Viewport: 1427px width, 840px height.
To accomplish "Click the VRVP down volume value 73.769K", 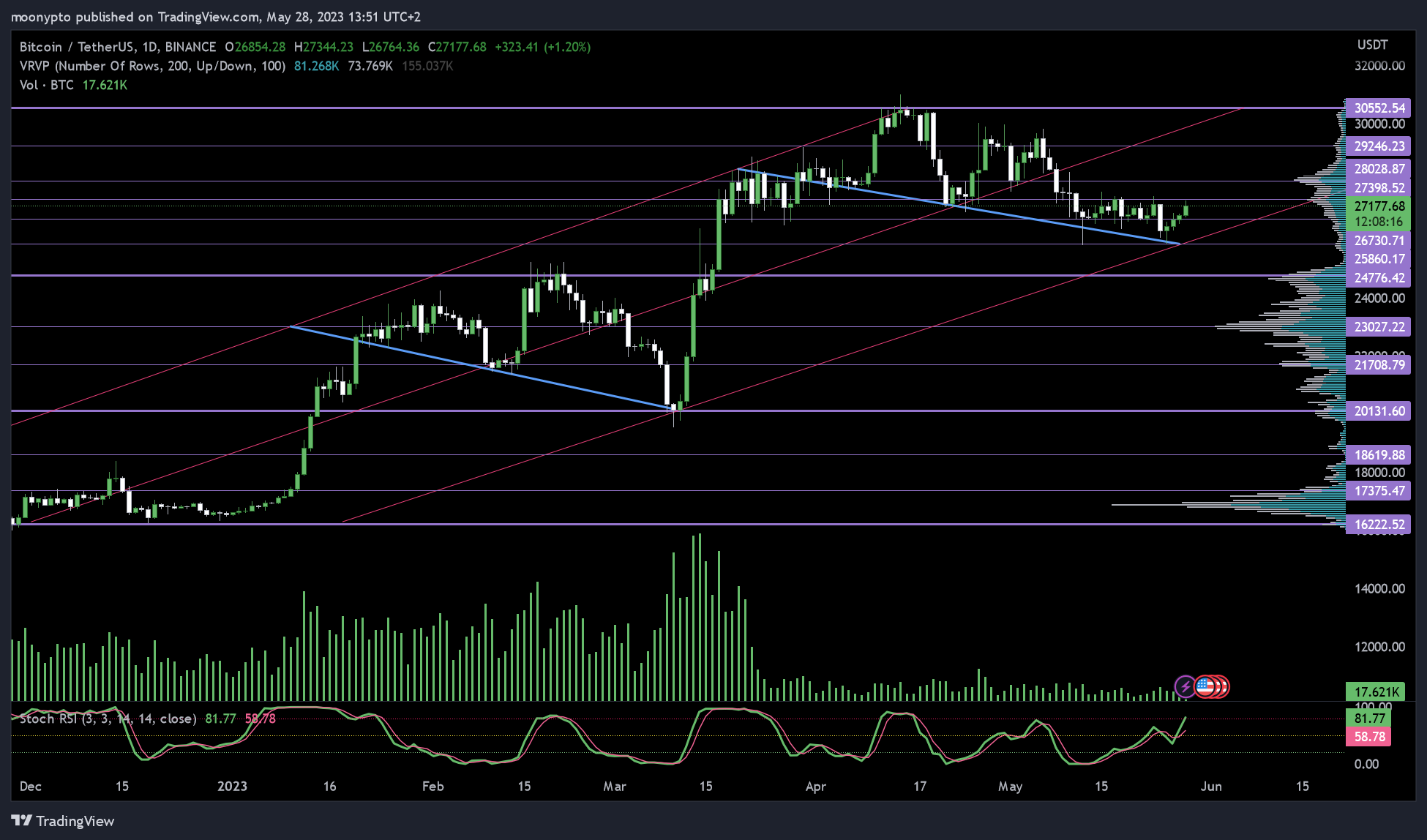I will tap(370, 66).
